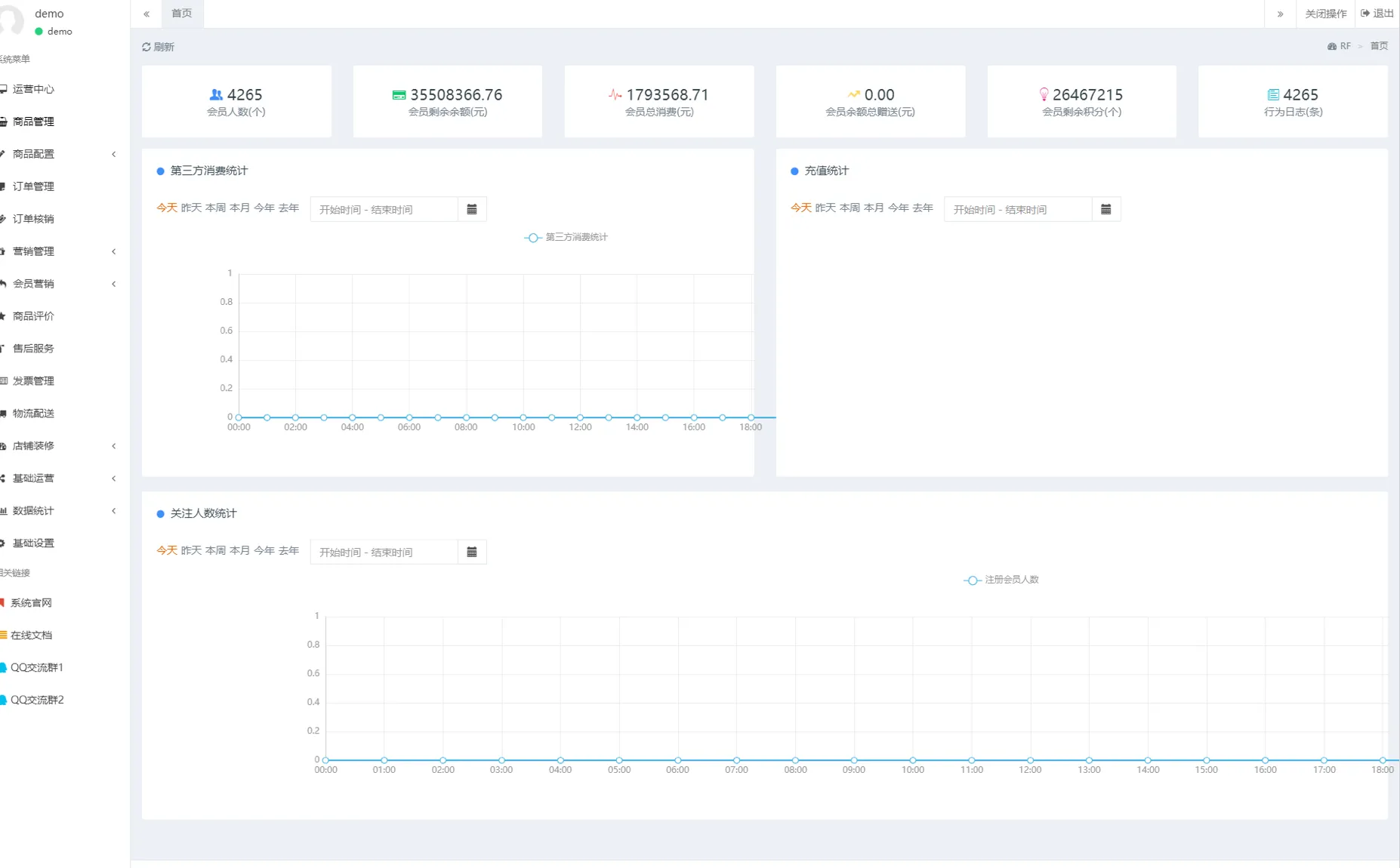Image resolution: width=1400 pixels, height=868 pixels.
Task: Click date range field in 关注人数统计
Action: pos(384,552)
